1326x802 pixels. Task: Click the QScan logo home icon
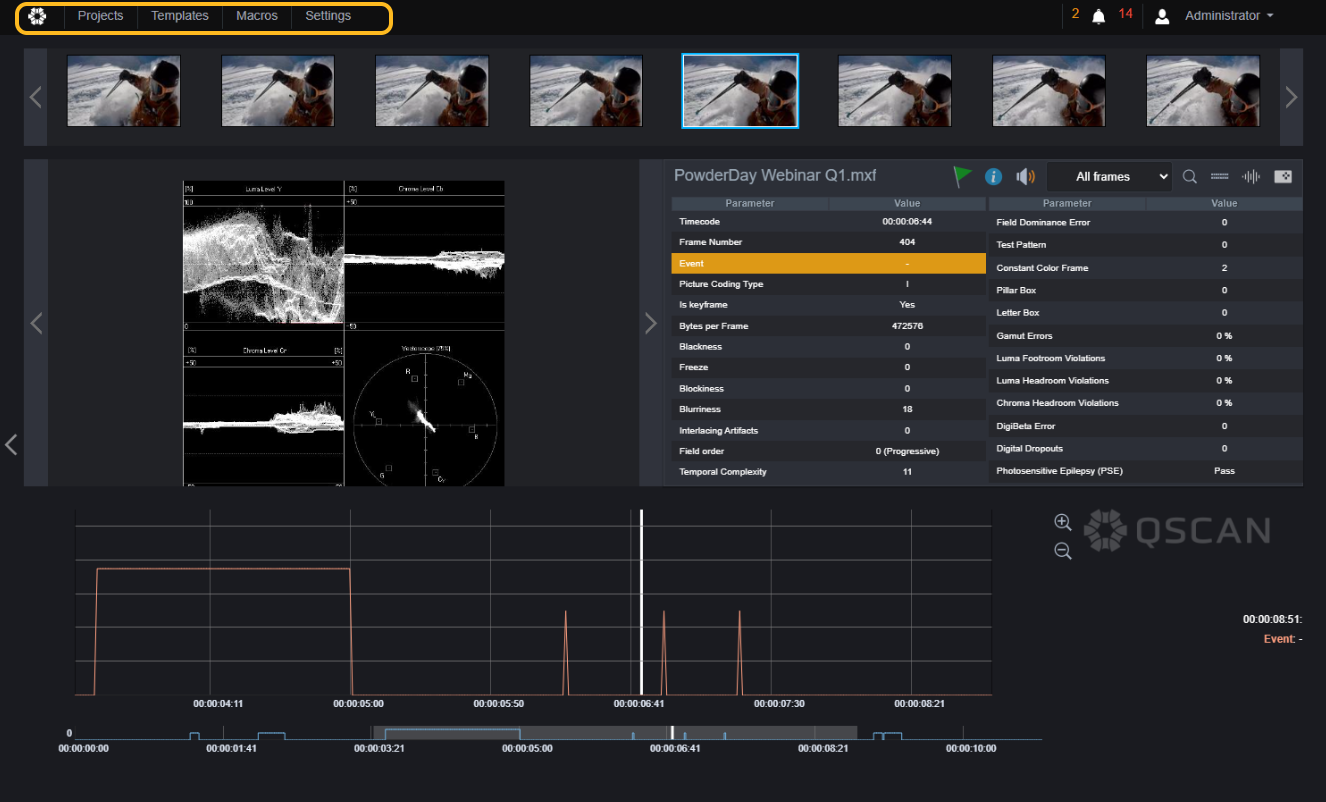click(x=38, y=17)
